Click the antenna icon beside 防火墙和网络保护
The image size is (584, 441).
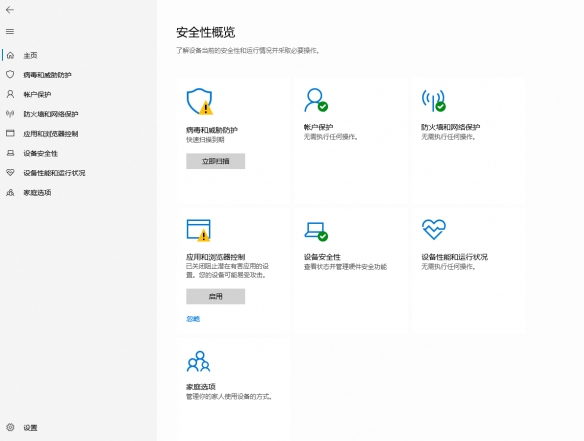[10, 114]
